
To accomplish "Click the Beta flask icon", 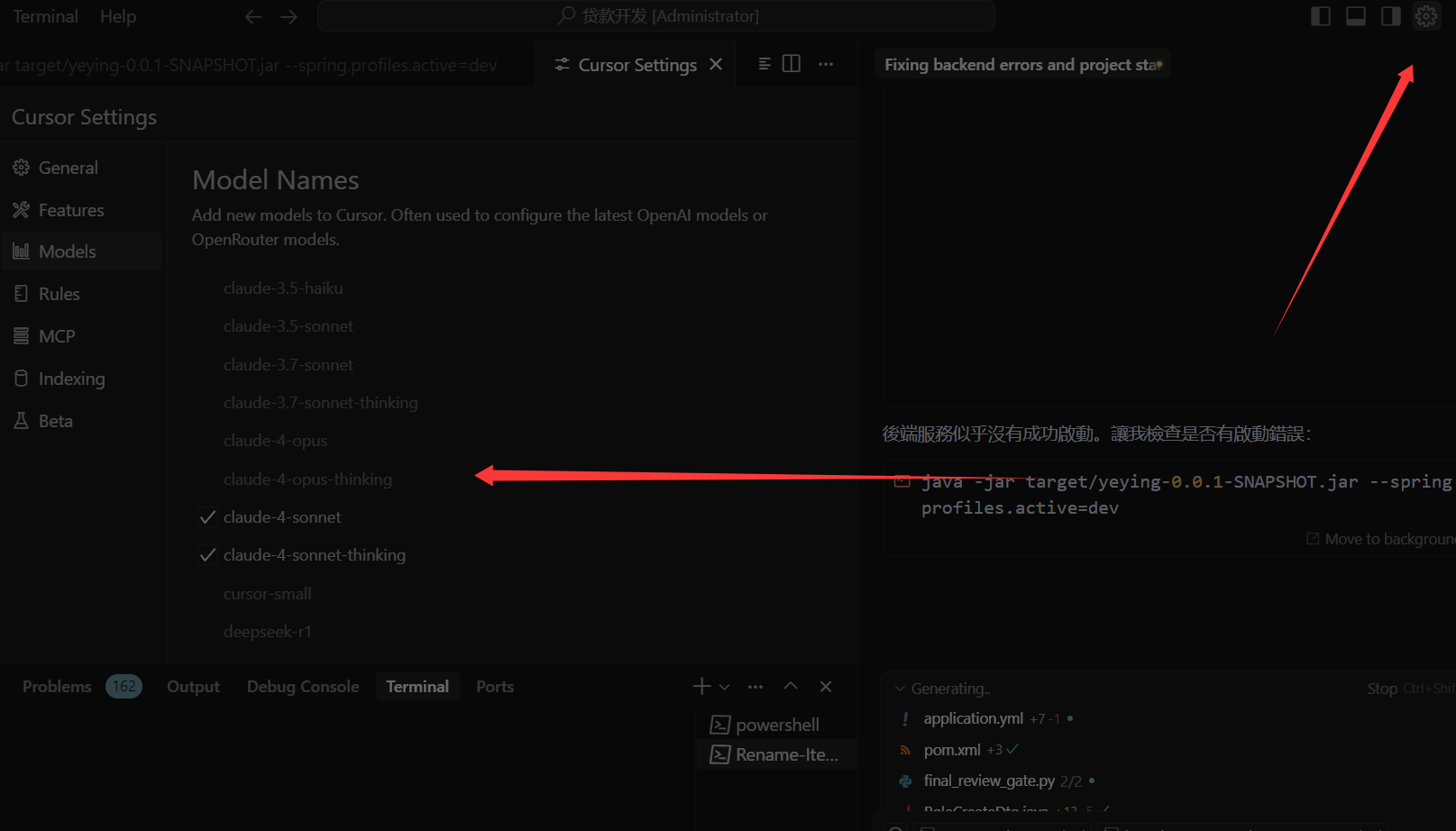I will click(21, 421).
